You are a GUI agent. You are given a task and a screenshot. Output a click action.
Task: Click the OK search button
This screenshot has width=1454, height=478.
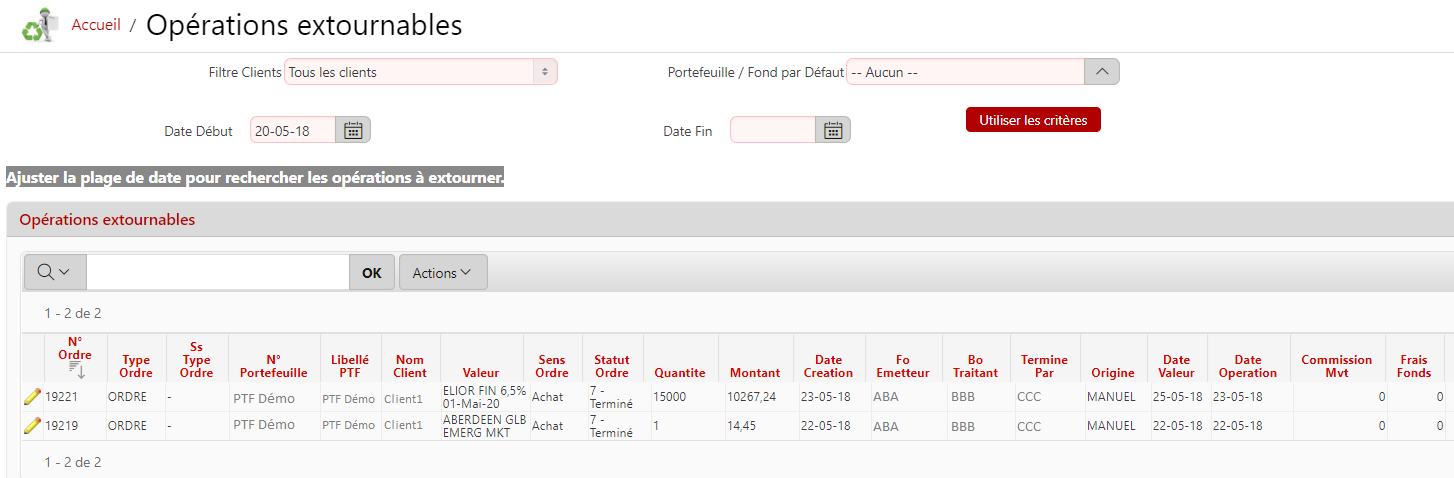coord(371,273)
